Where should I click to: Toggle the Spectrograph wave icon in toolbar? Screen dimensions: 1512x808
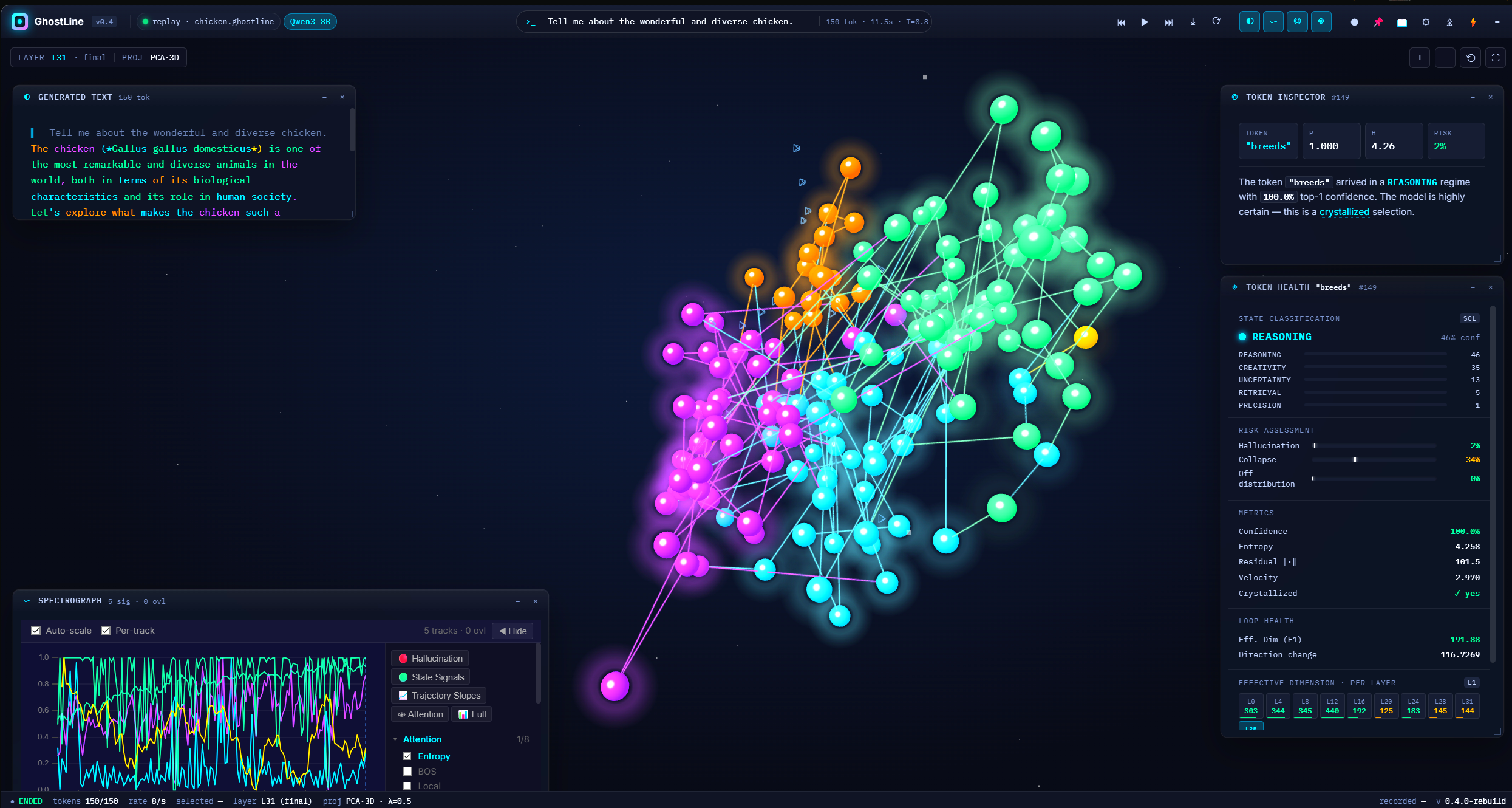click(1273, 21)
